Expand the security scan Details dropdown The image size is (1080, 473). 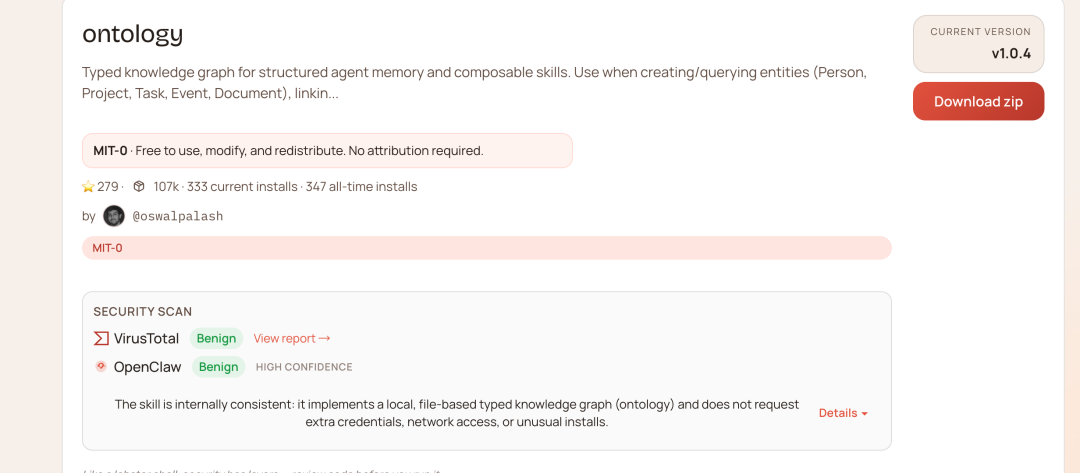point(843,413)
